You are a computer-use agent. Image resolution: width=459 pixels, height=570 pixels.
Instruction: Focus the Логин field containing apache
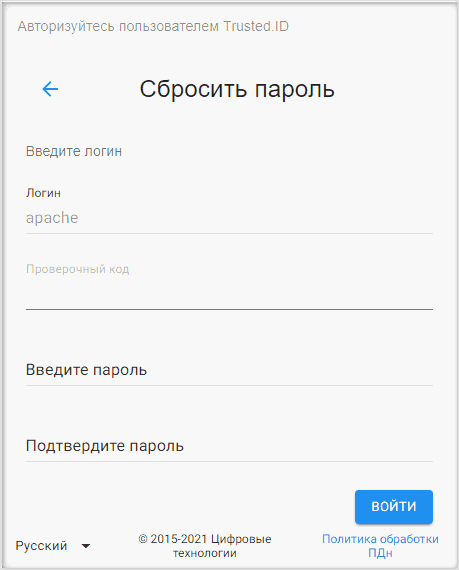click(229, 218)
